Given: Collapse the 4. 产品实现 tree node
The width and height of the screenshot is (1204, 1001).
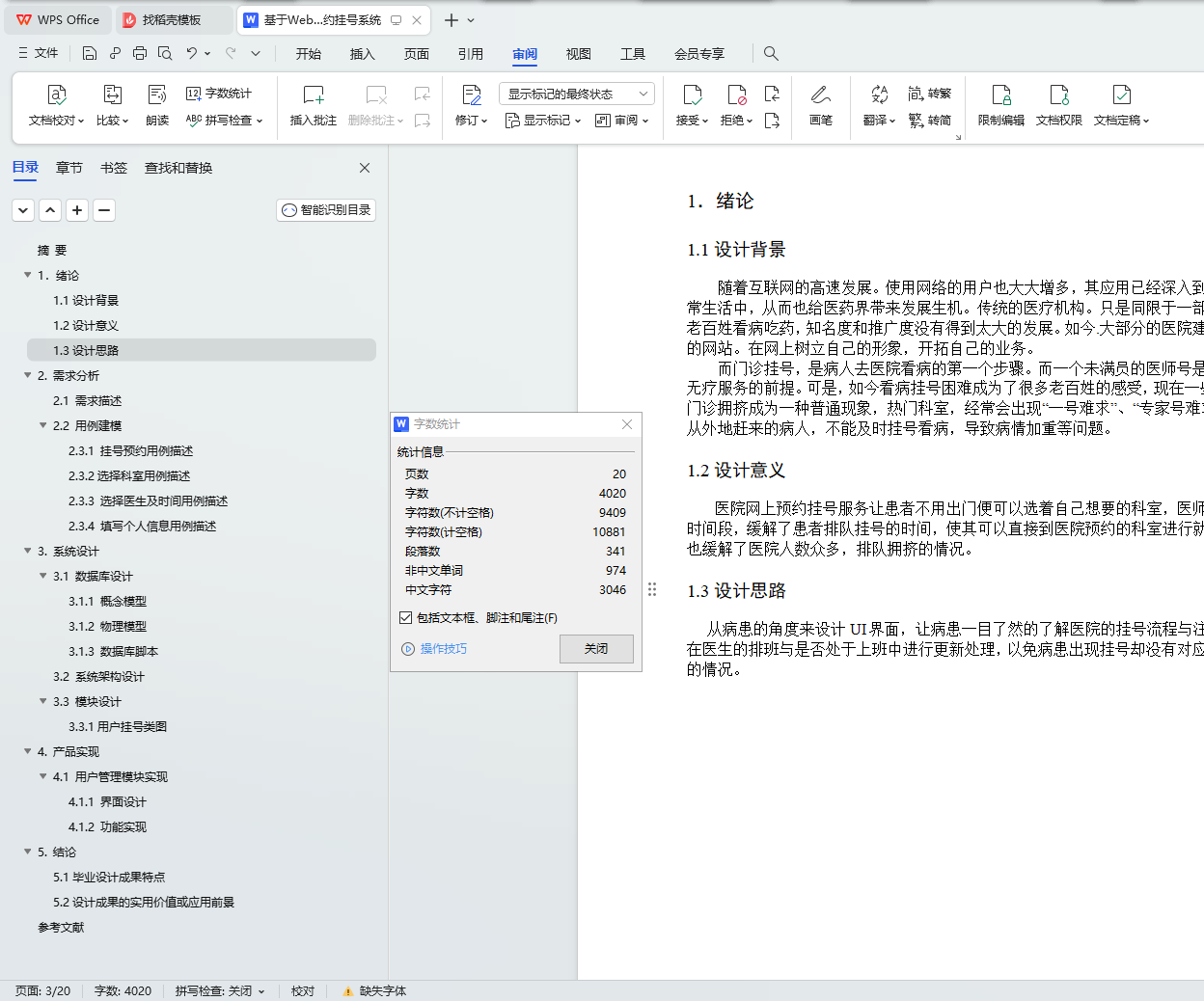Looking at the screenshot, I should click(x=28, y=751).
